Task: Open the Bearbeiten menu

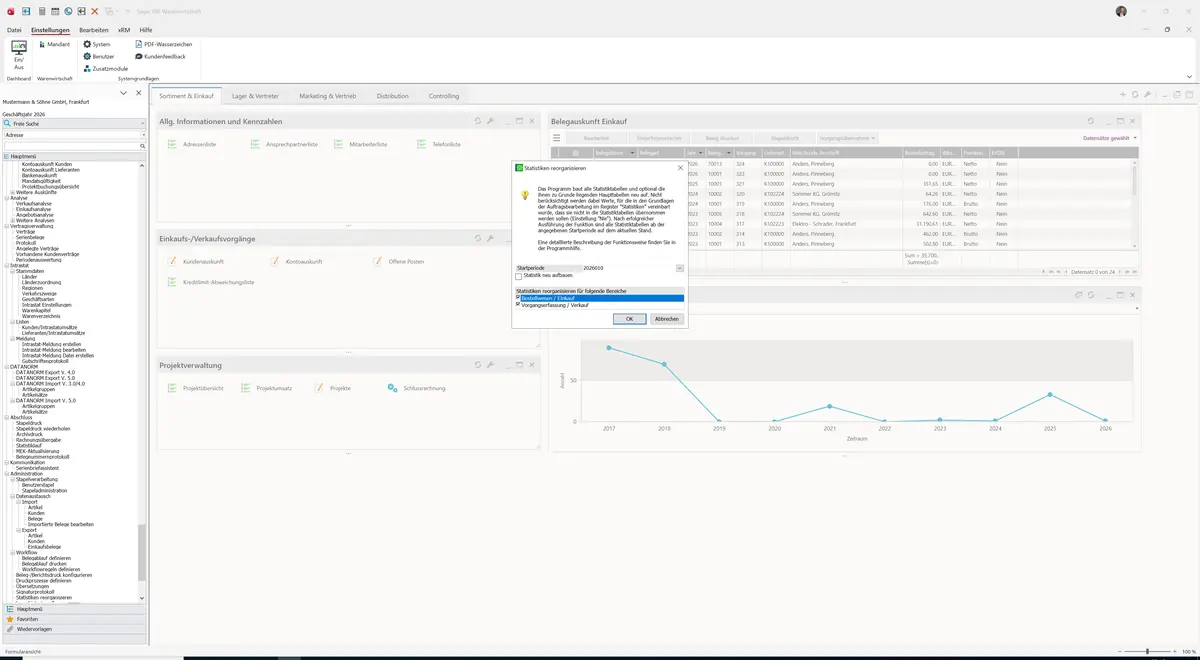Action: 94,30
